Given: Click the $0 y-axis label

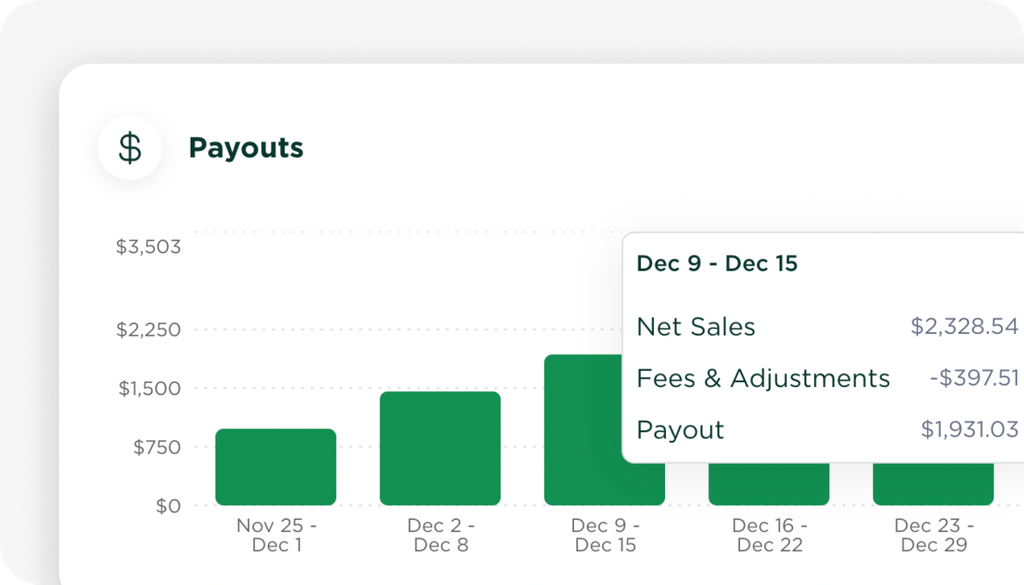Looking at the screenshot, I should point(166,506).
